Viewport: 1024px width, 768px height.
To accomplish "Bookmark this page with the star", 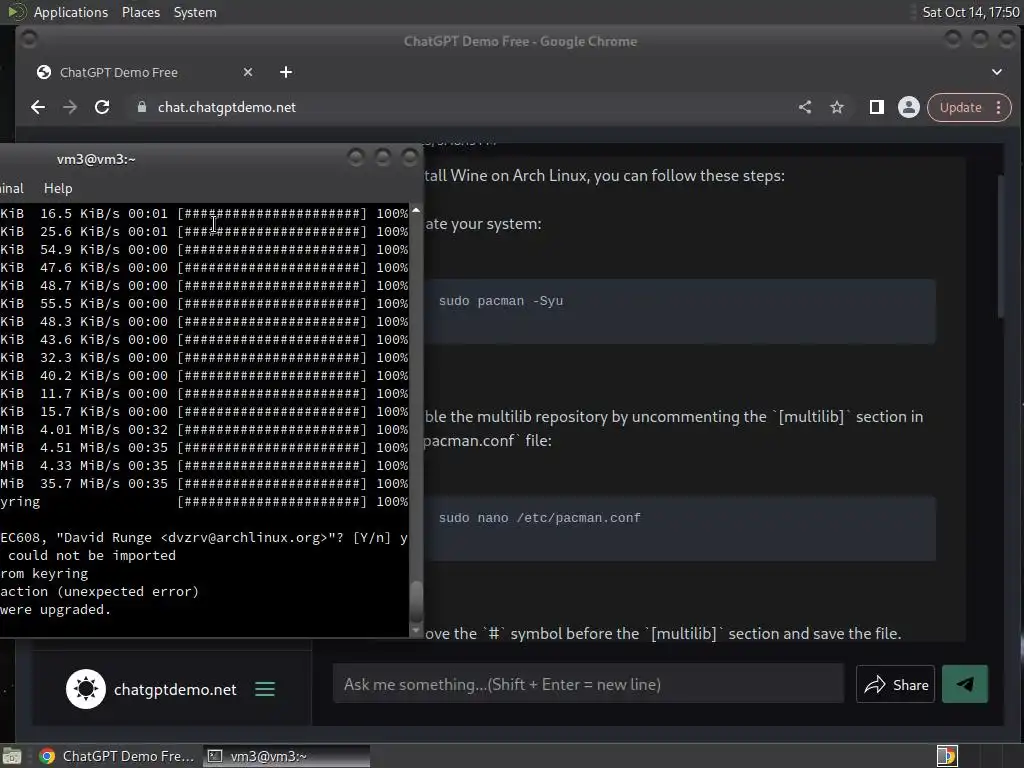I will pyautogui.click(x=837, y=107).
